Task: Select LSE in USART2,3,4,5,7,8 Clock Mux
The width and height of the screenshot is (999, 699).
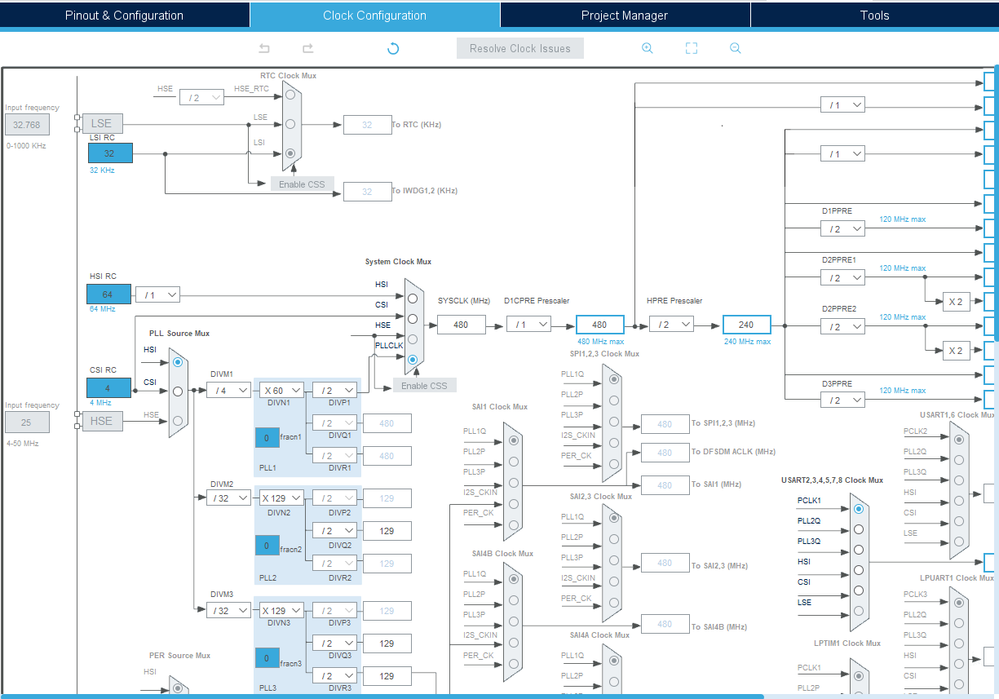Action: pyautogui.click(x=858, y=611)
